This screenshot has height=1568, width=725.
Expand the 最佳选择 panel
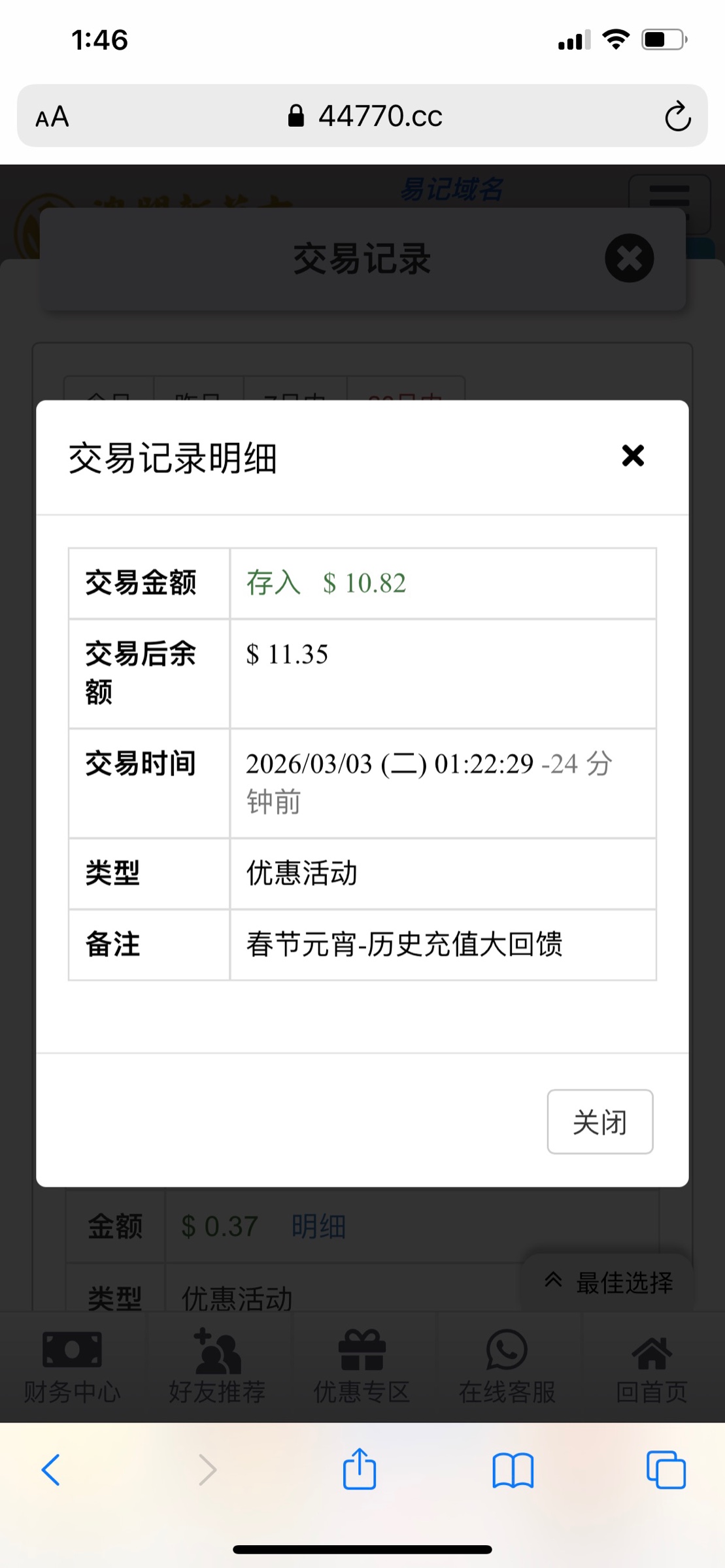[x=608, y=1282]
